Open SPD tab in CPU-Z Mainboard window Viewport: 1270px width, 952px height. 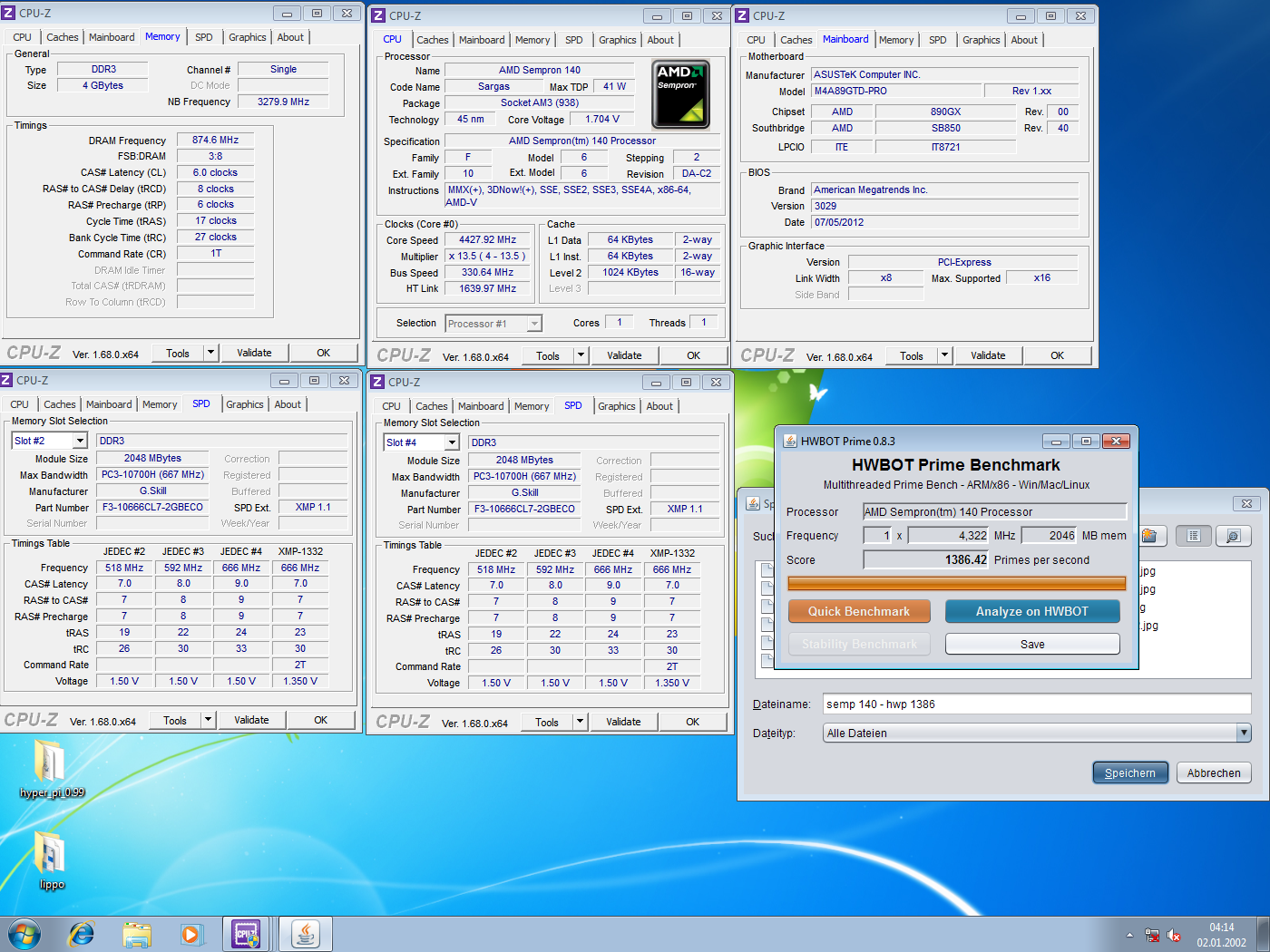click(x=937, y=40)
